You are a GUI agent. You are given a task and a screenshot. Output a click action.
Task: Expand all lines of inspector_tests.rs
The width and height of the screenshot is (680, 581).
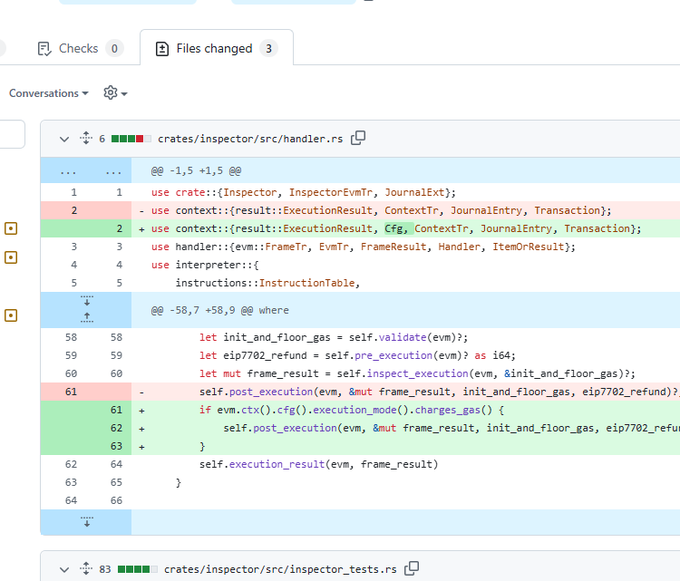pyautogui.click(x=86, y=568)
